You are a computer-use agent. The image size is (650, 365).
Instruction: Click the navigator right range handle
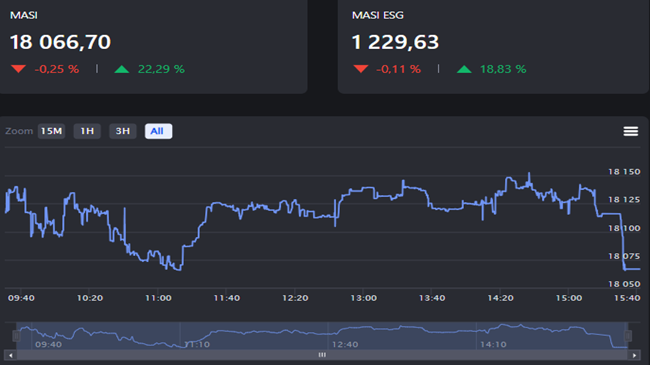point(628,336)
